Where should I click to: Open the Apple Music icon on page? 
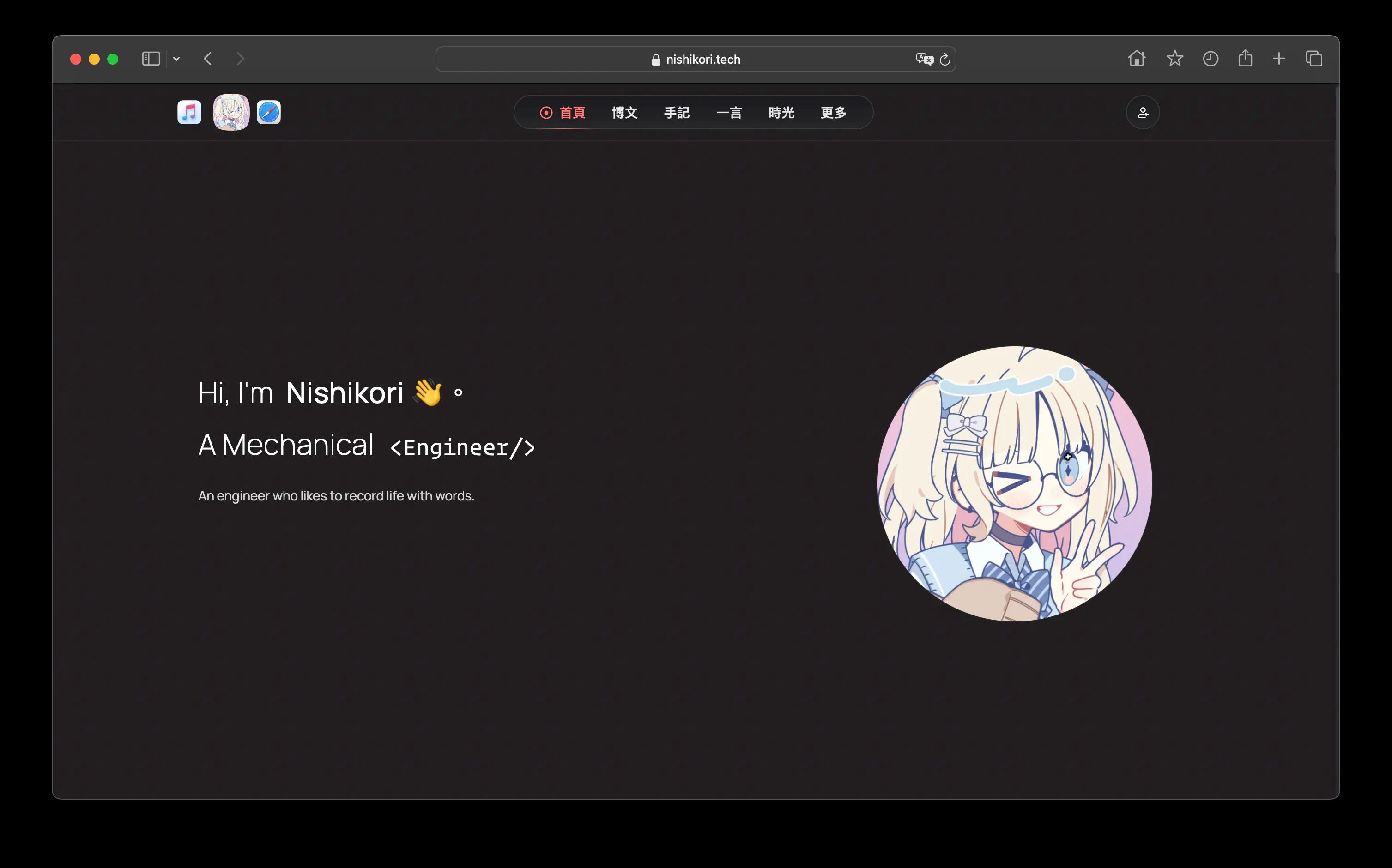tap(189, 112)
